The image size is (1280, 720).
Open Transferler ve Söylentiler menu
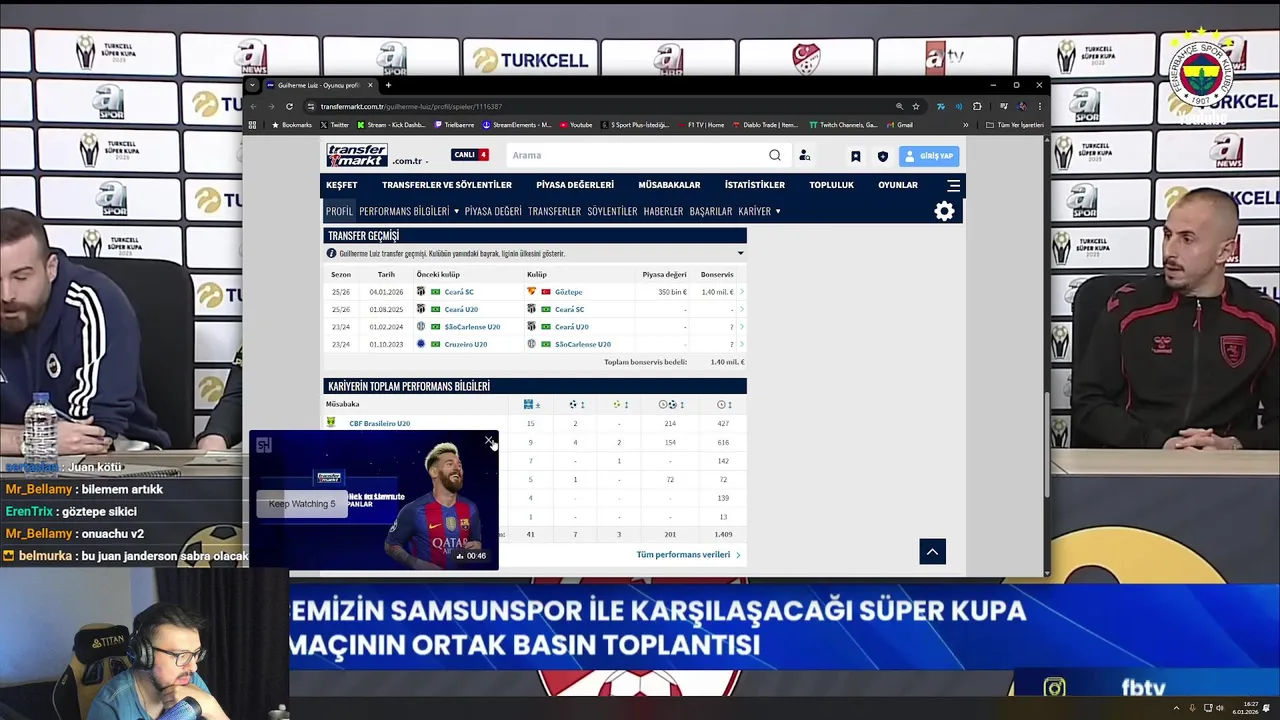pyautogui.click(x=446, y=185)
